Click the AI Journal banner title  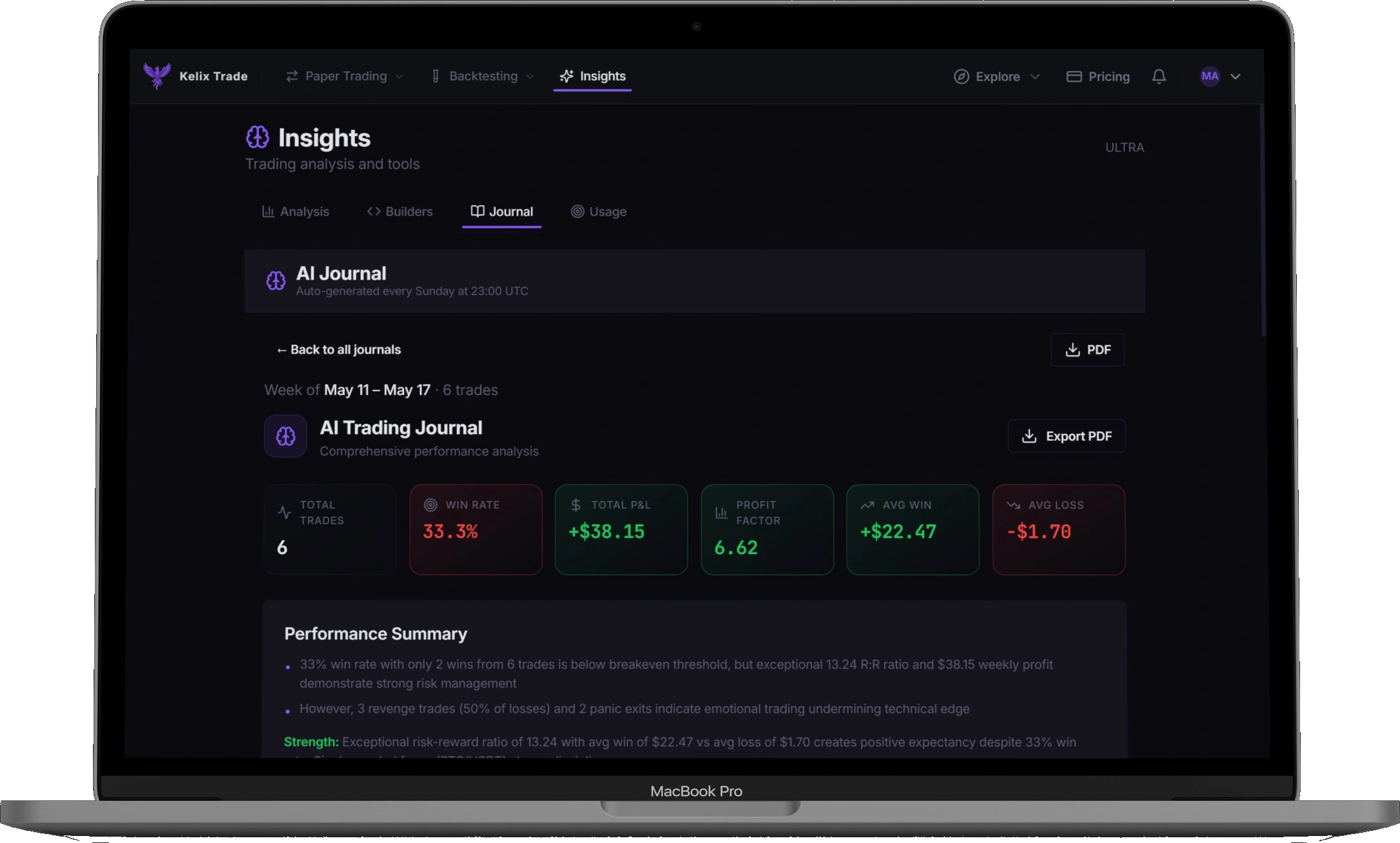click(x=341, y=273)
